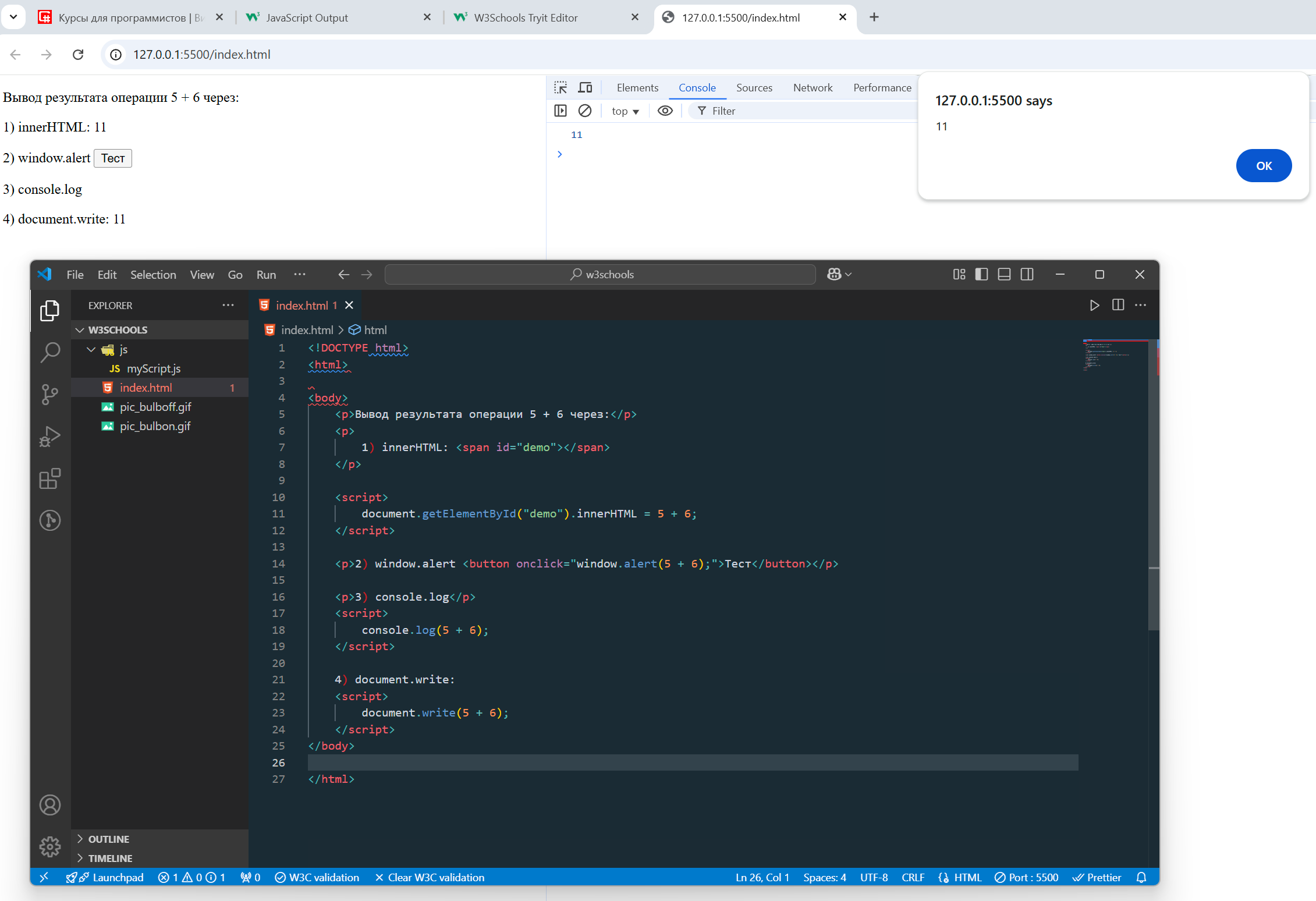The height and width of the screenshot is (901, 1316).
Task: Click code minimap in VS Code editor
Action: pos(1115,355)
